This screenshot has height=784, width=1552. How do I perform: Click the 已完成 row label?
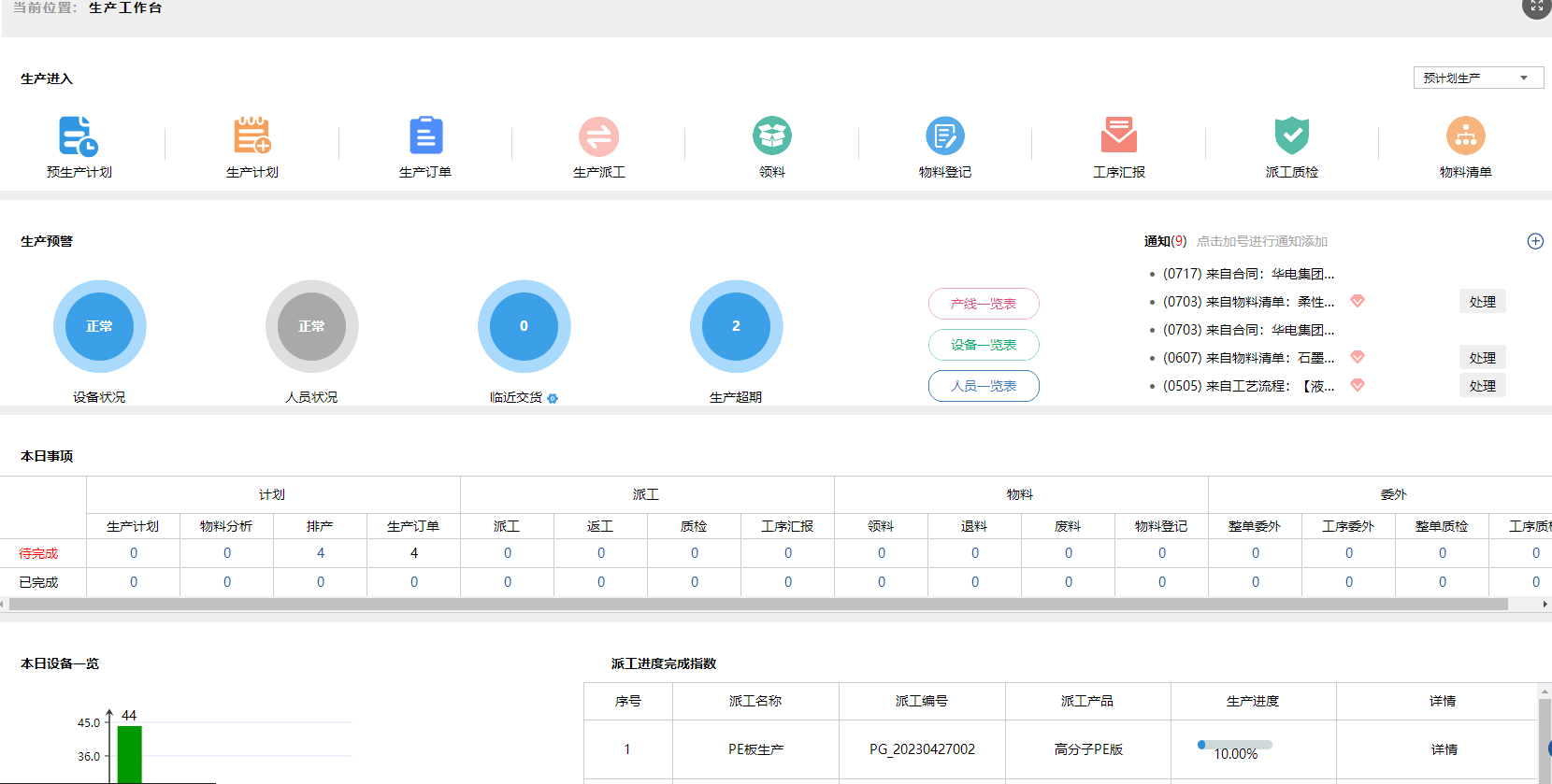click(x=38, y=582)
